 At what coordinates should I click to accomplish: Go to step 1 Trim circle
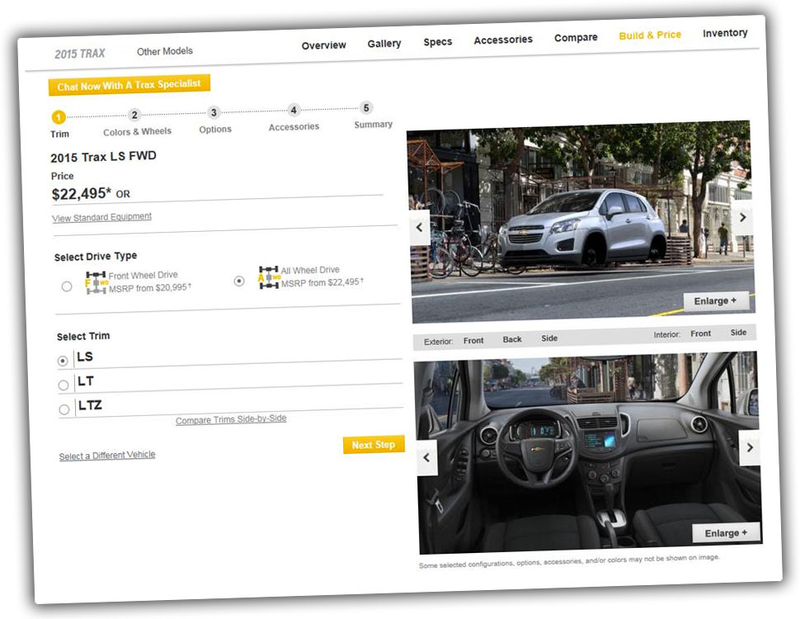click(59, 117)
